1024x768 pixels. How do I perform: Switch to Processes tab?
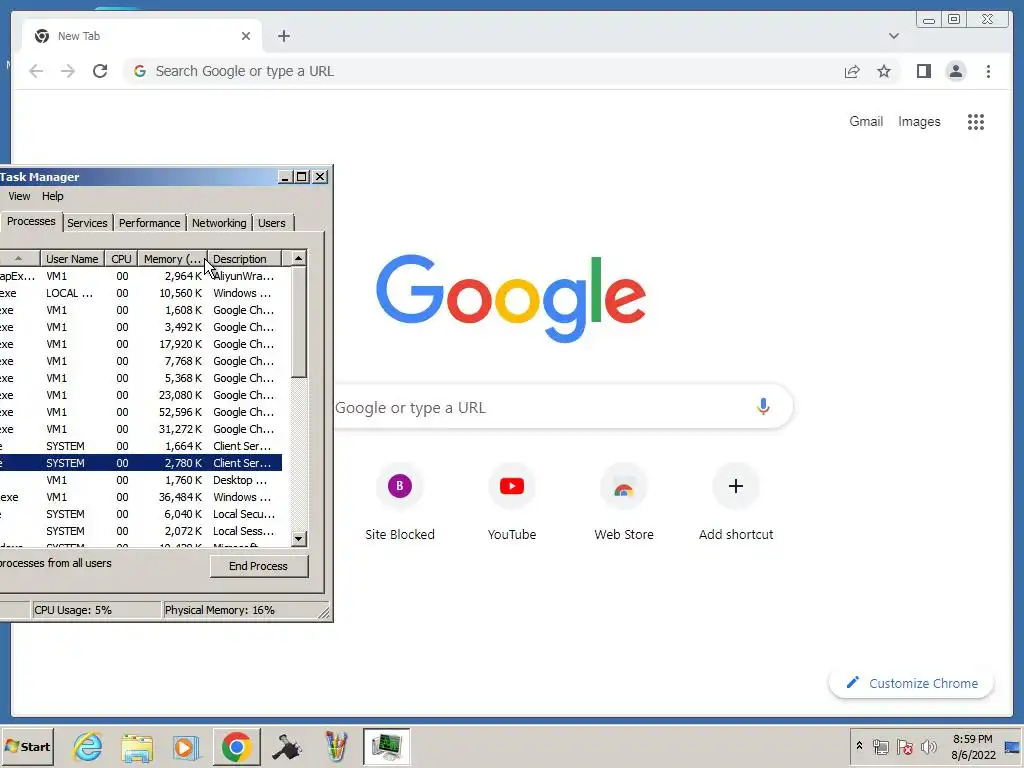(31, 221)
